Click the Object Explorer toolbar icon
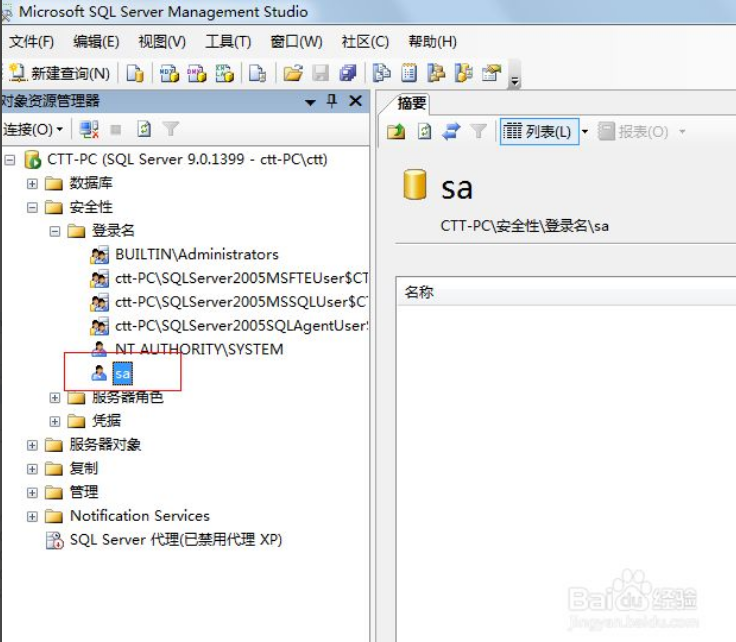The width and height of the screenshot is (736, 642). coord(437,73)
